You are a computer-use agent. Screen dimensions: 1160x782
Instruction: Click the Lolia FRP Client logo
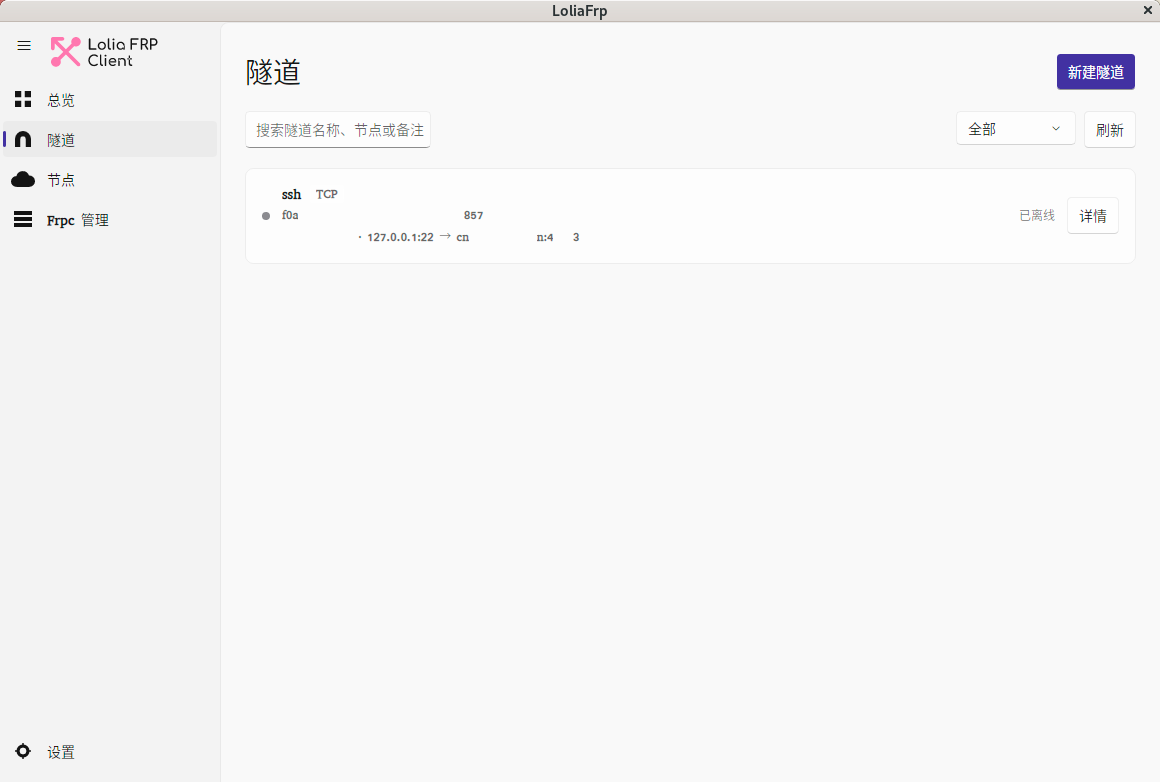[x=104, y=52]
